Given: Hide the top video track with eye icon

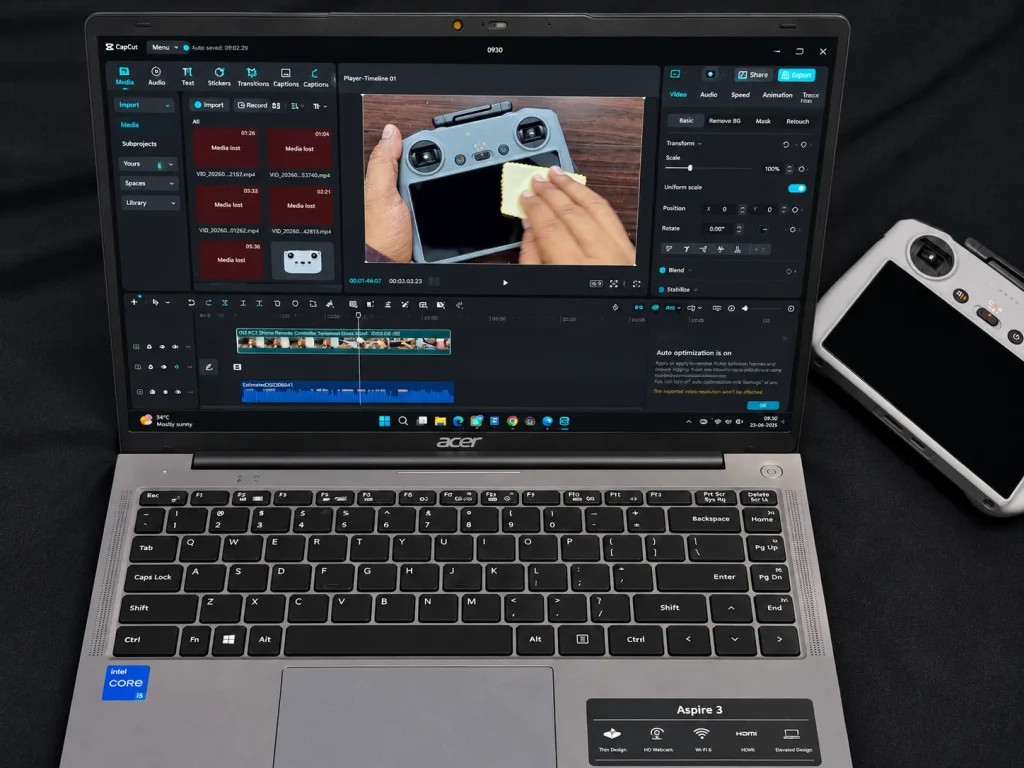Looking at the screenshot, I should (x=163, y=347).
